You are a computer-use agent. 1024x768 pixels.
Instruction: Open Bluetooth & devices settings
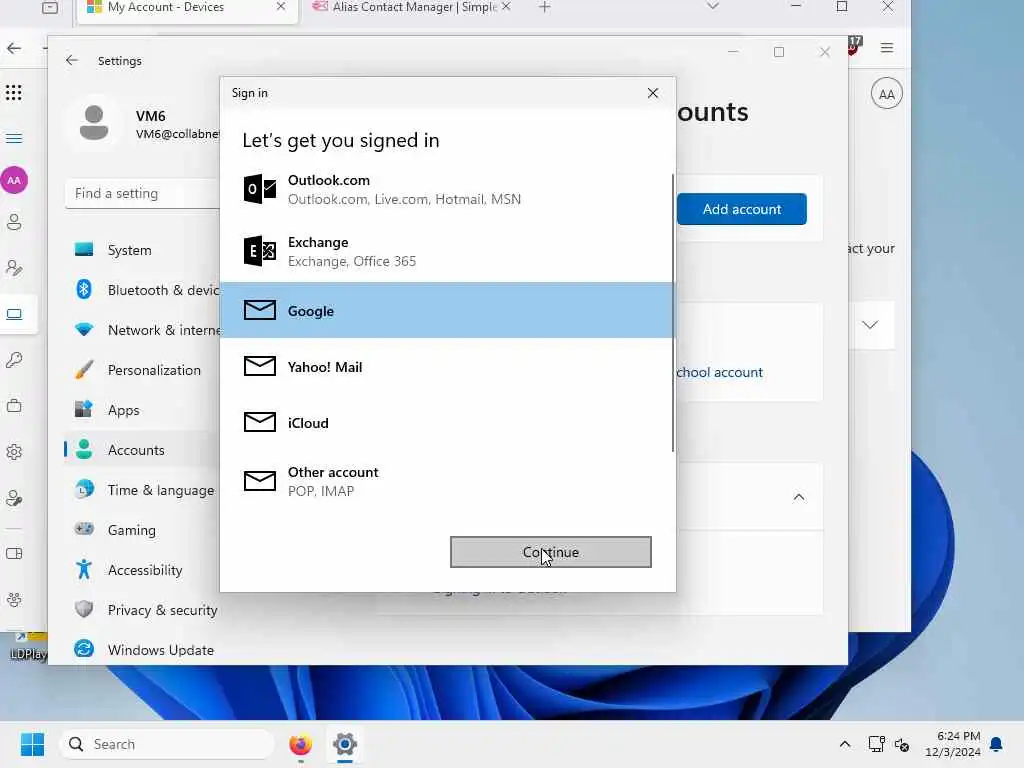coord(142,289)
